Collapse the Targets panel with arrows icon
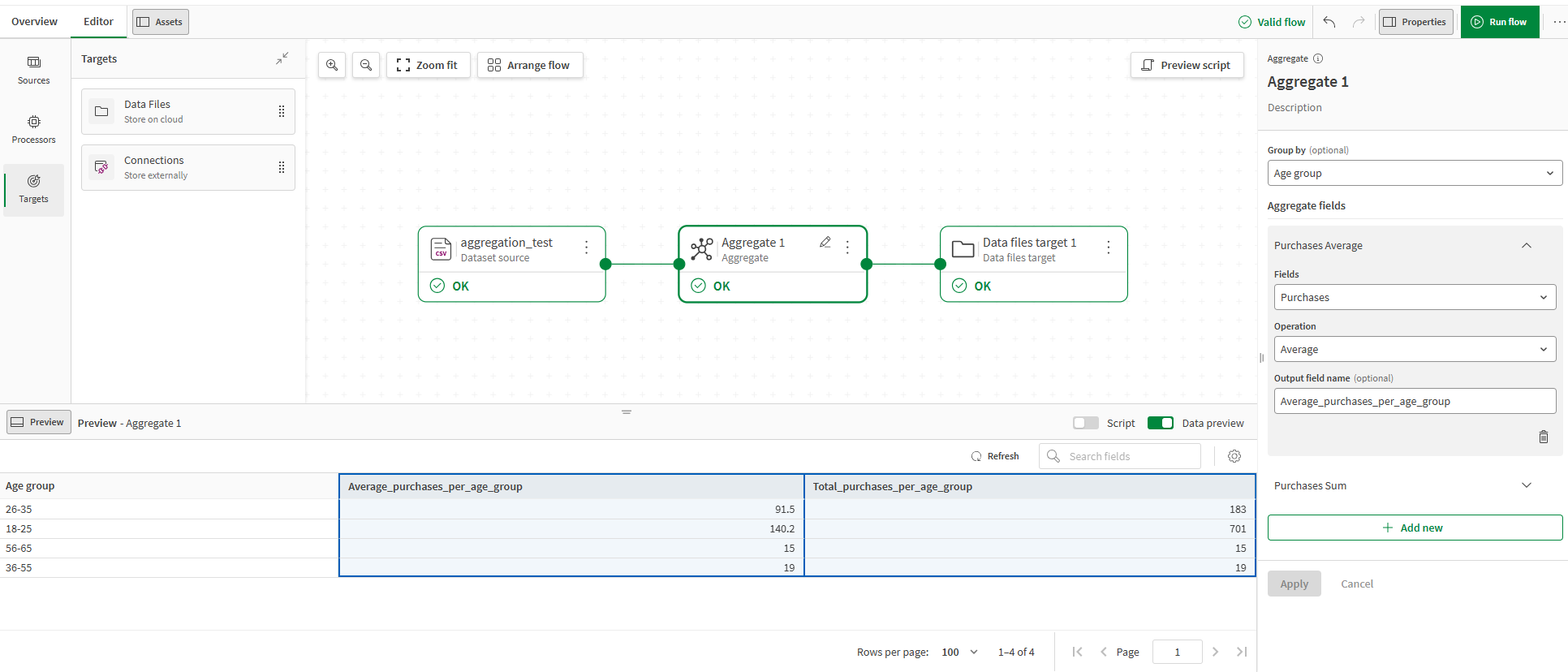The width and height of the screenshot is (1568, 672). click(282, 58)
